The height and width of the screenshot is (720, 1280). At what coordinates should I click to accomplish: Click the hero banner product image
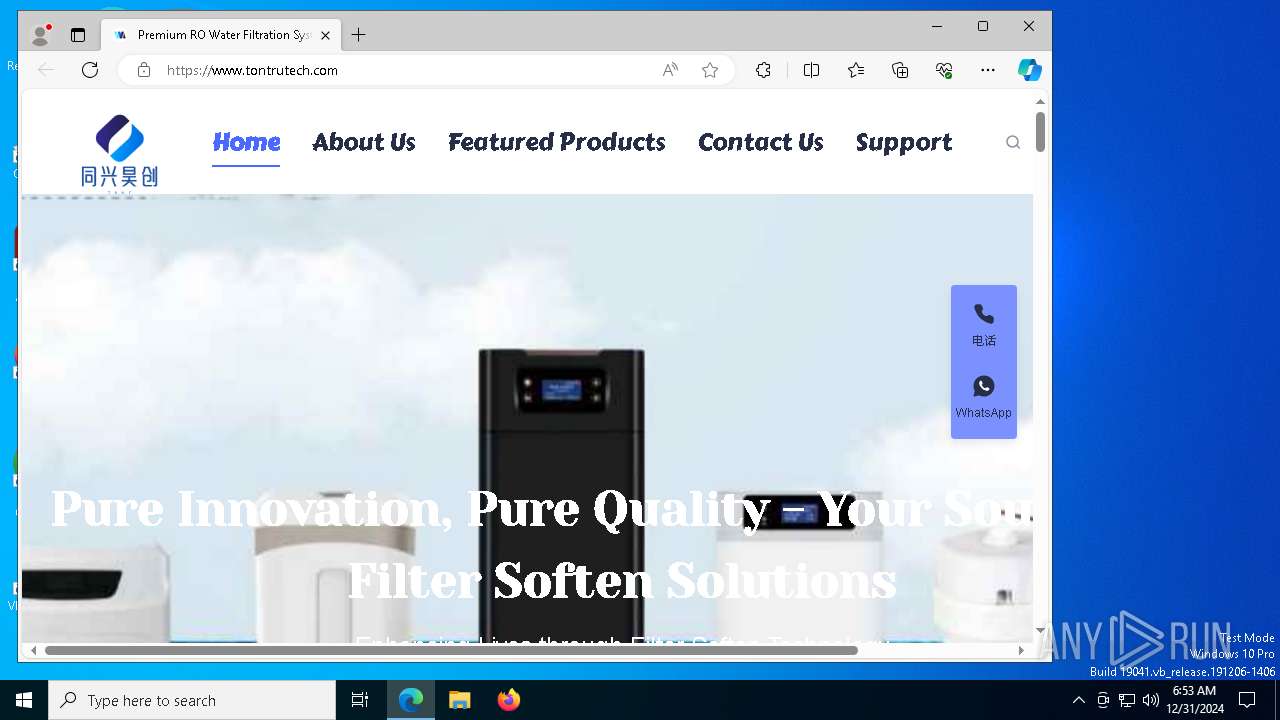click(x=527, y=418)
